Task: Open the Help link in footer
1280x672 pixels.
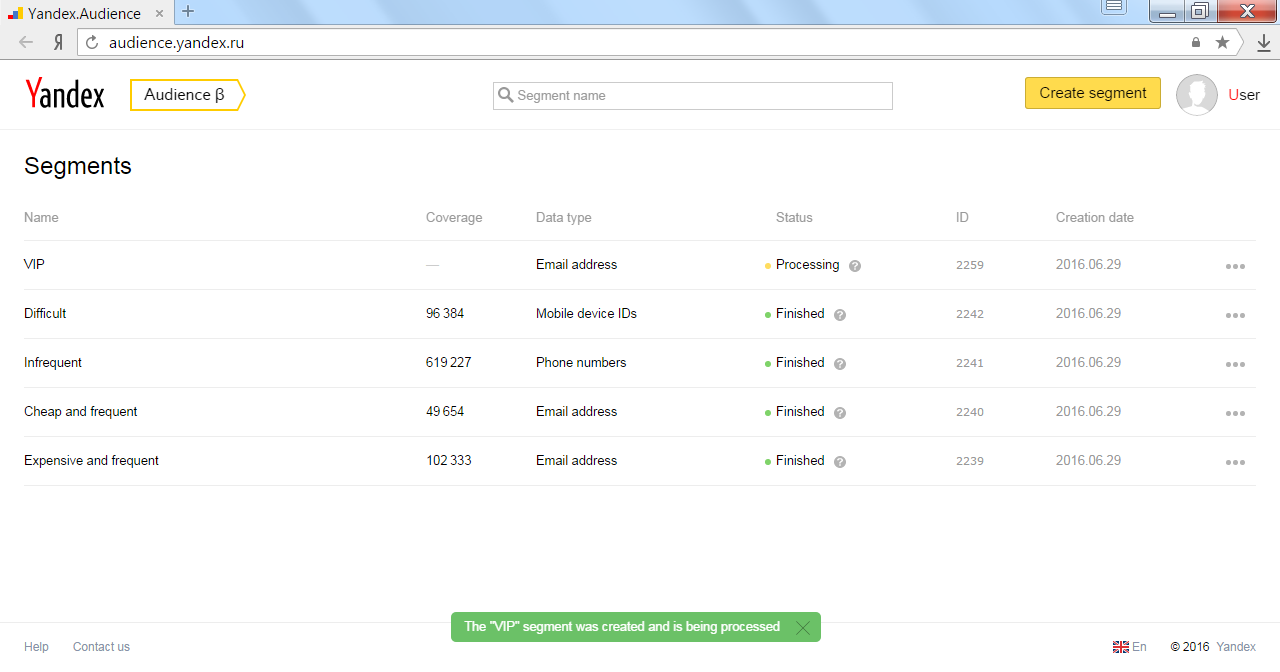Action: (x=36, y=647)
